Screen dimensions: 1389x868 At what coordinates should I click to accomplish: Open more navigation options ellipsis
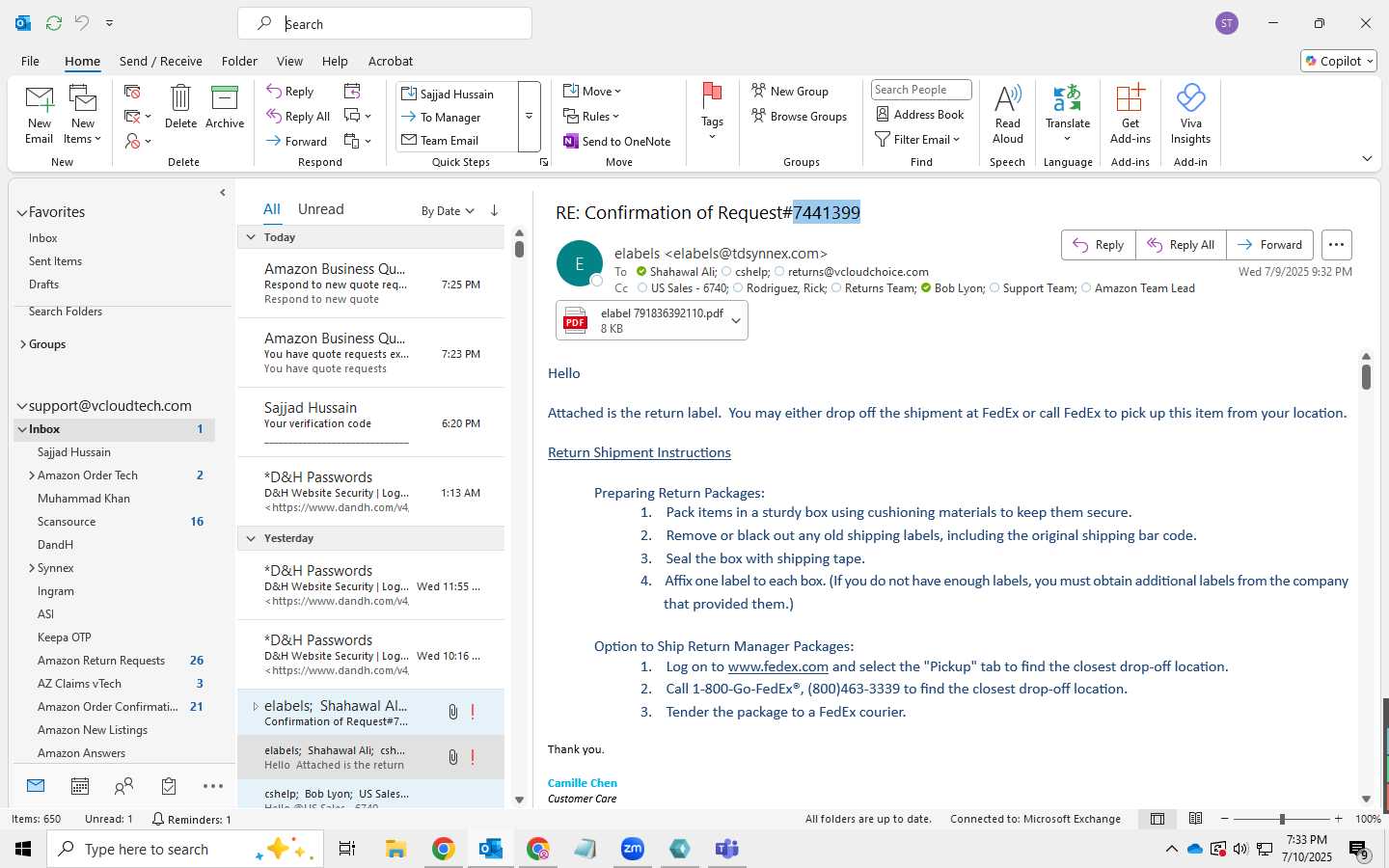[x=213, y=786]
